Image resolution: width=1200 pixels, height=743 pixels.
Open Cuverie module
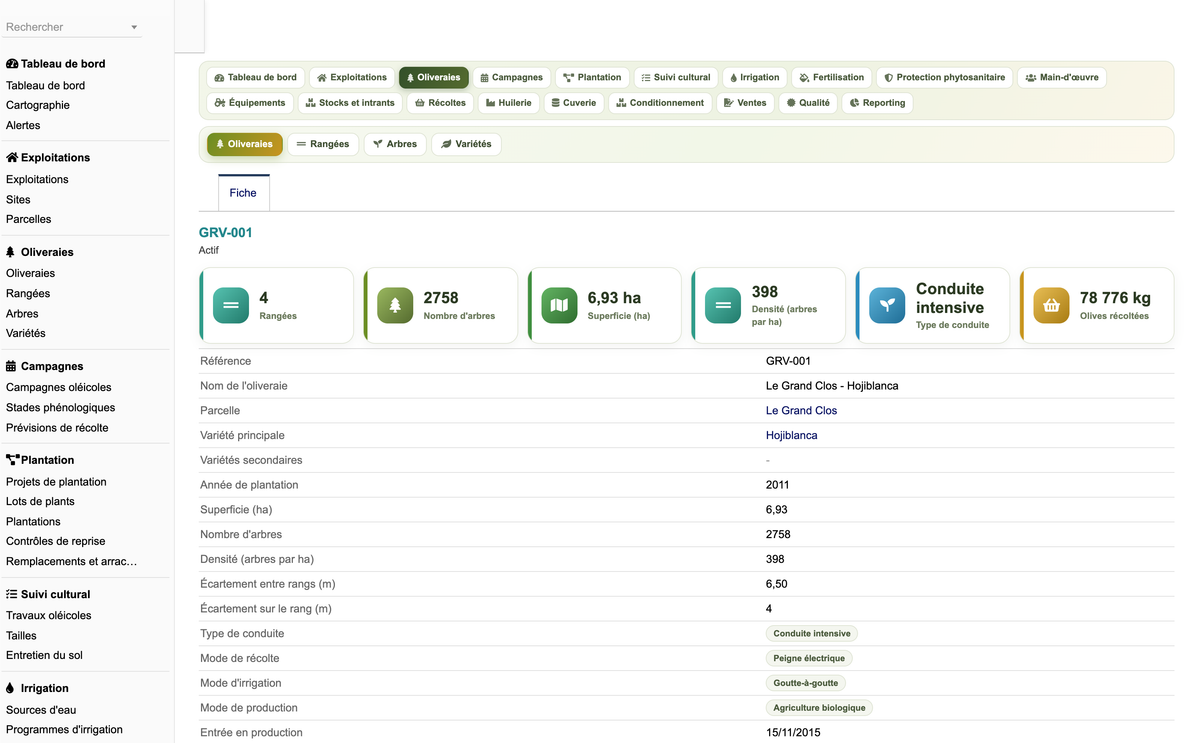pyautogui.click(x=574, y=103)
